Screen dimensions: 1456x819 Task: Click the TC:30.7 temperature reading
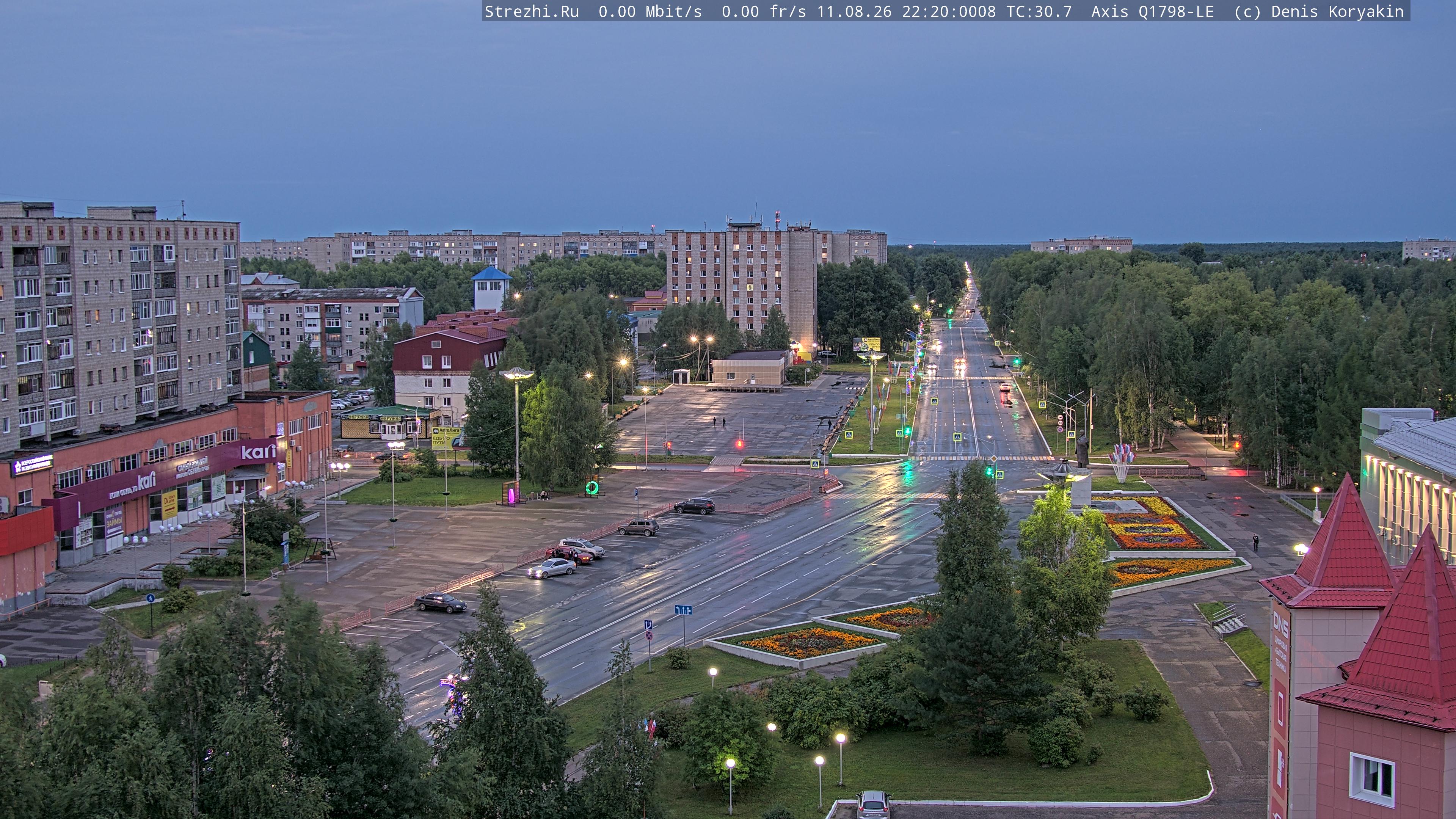[1039, 12]
